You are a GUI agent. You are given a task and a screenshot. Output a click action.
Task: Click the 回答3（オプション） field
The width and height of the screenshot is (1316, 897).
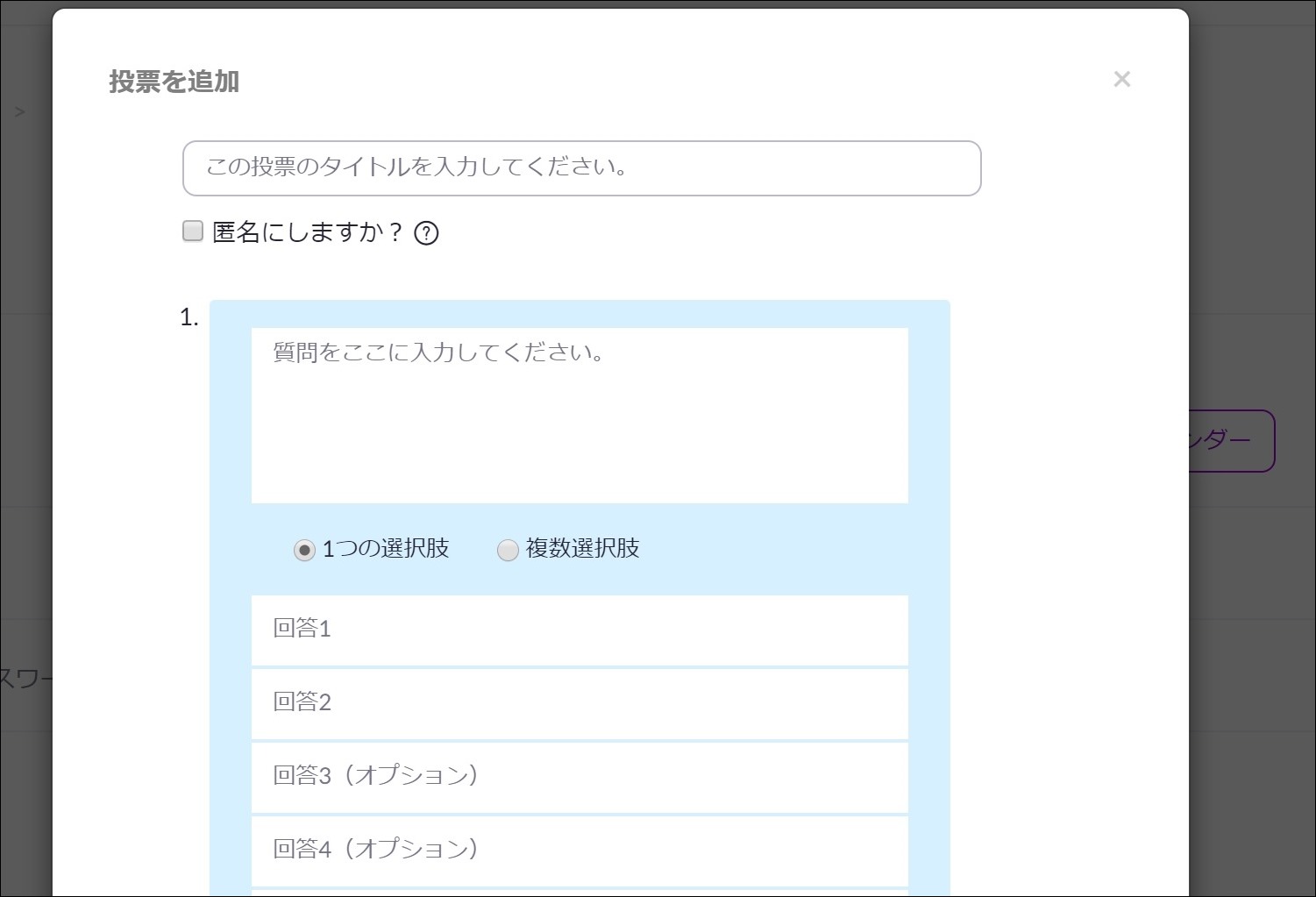coord(580,778)
